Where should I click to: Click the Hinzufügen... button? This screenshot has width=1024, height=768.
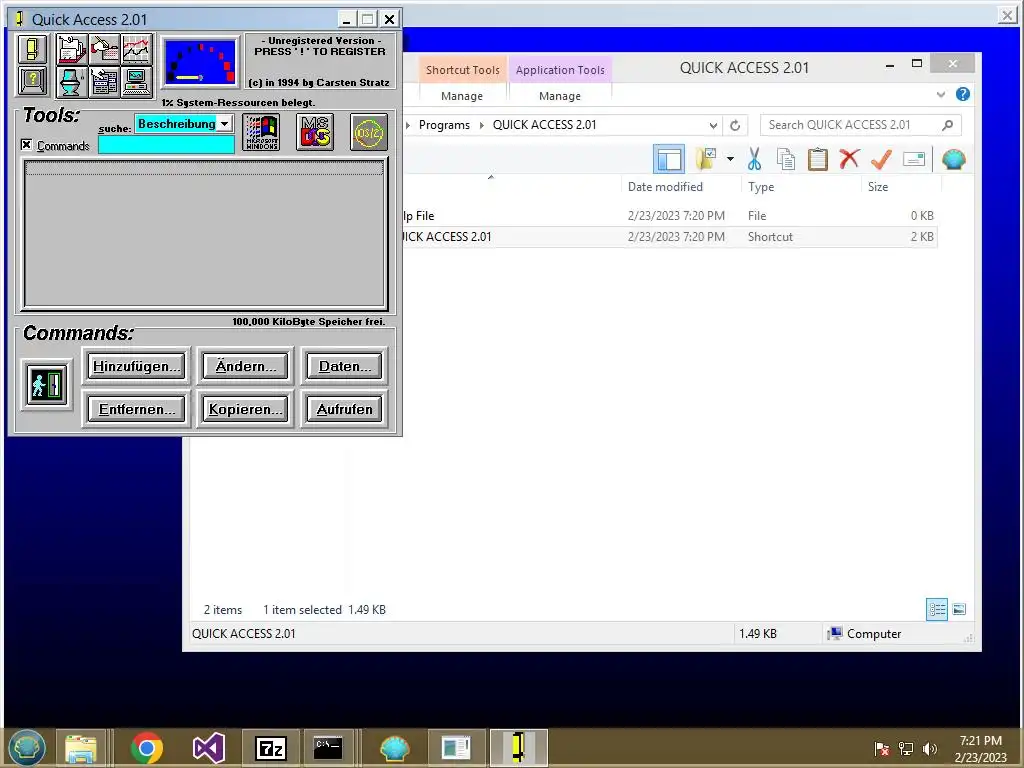click(x=136, y=366)
